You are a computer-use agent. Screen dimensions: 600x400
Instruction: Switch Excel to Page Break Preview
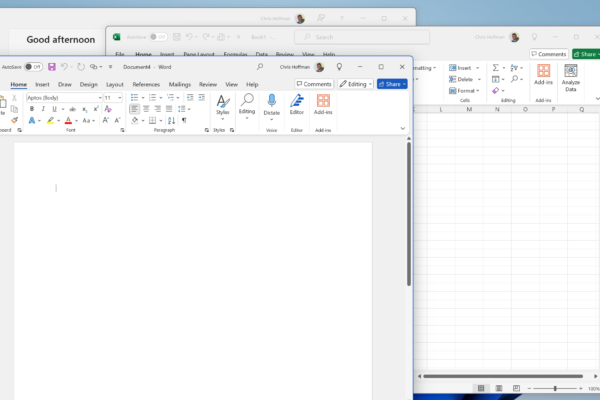(516, 388)
